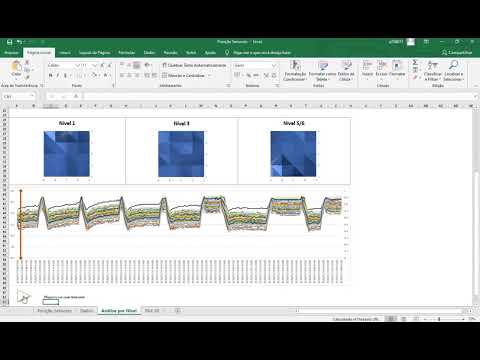Open the Layout da Página tab
Image resolution: width=480 pixels, height=360 pixels.
click(94, 53)
